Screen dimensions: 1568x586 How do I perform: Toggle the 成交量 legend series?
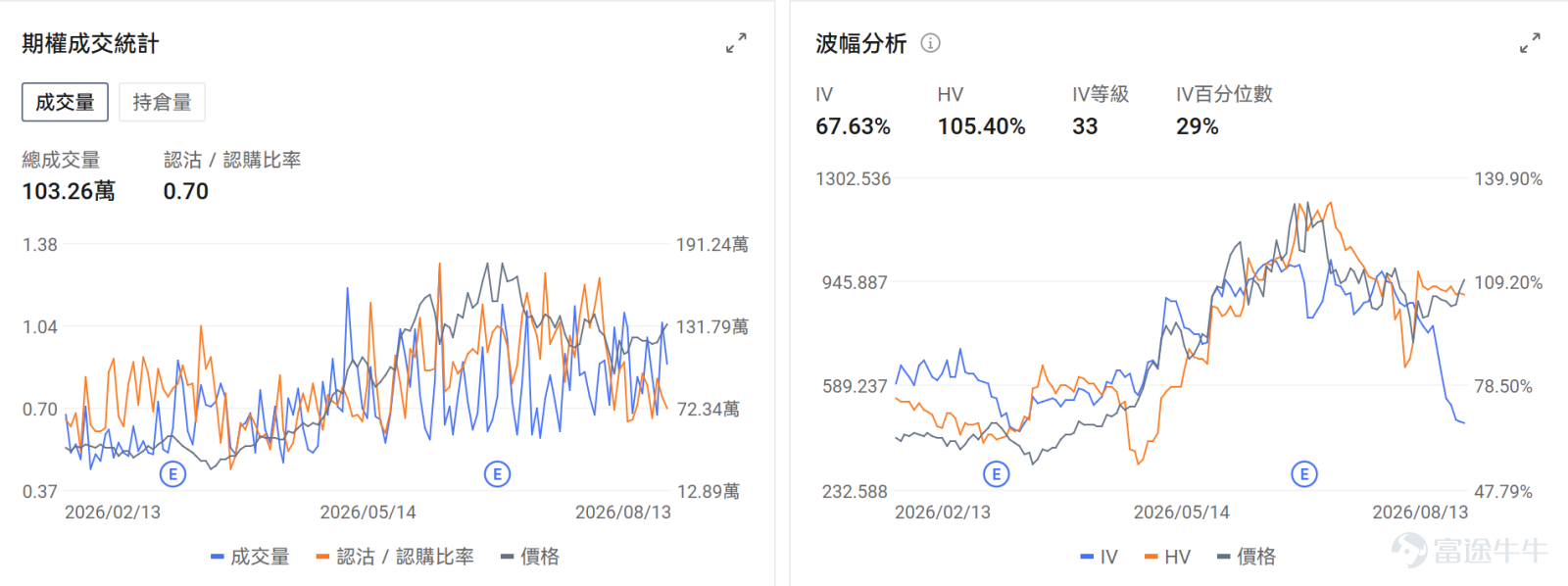[x=250, y=557]
